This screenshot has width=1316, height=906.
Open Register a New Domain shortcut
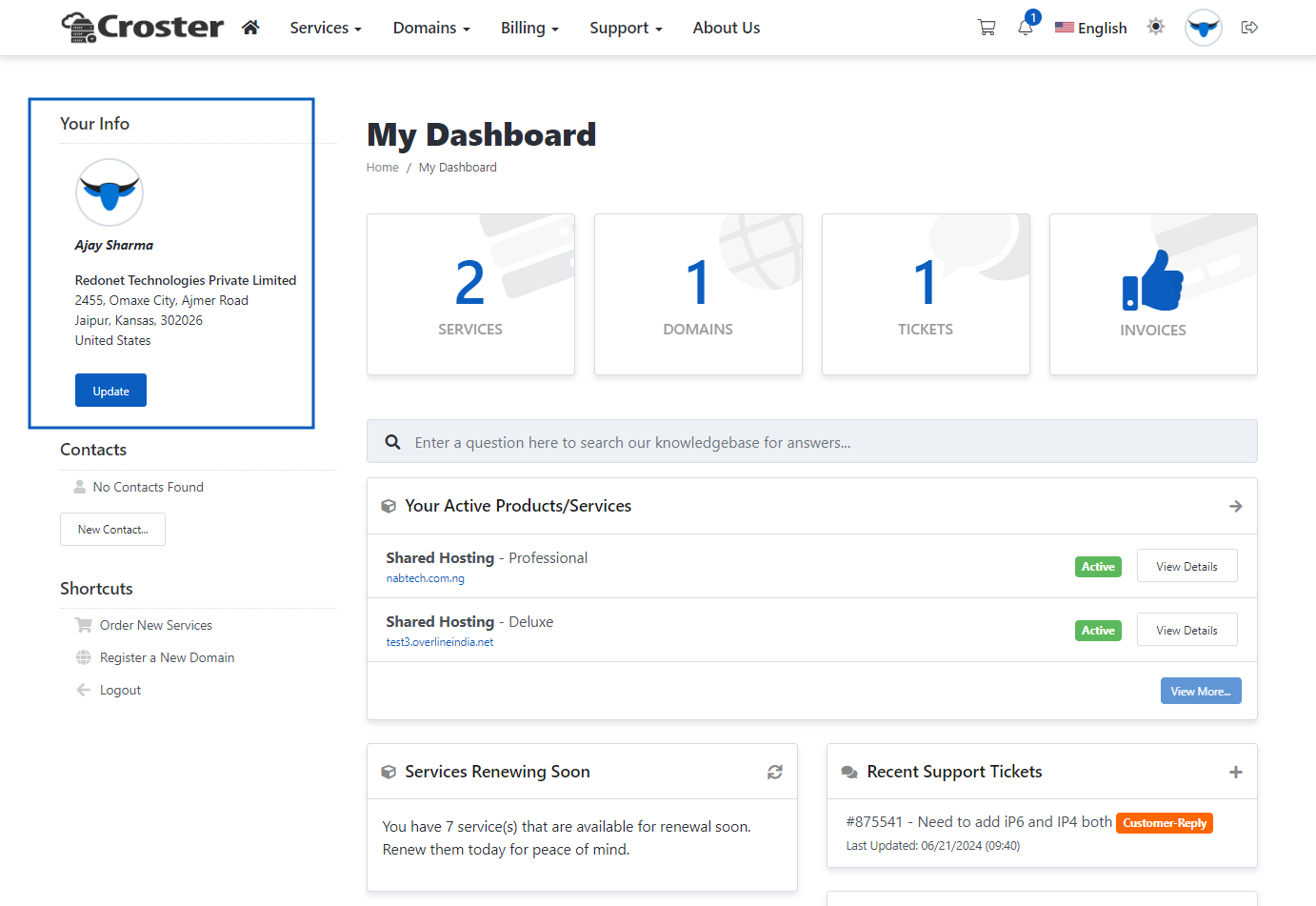pyautogui.click(x=167, y=657)
